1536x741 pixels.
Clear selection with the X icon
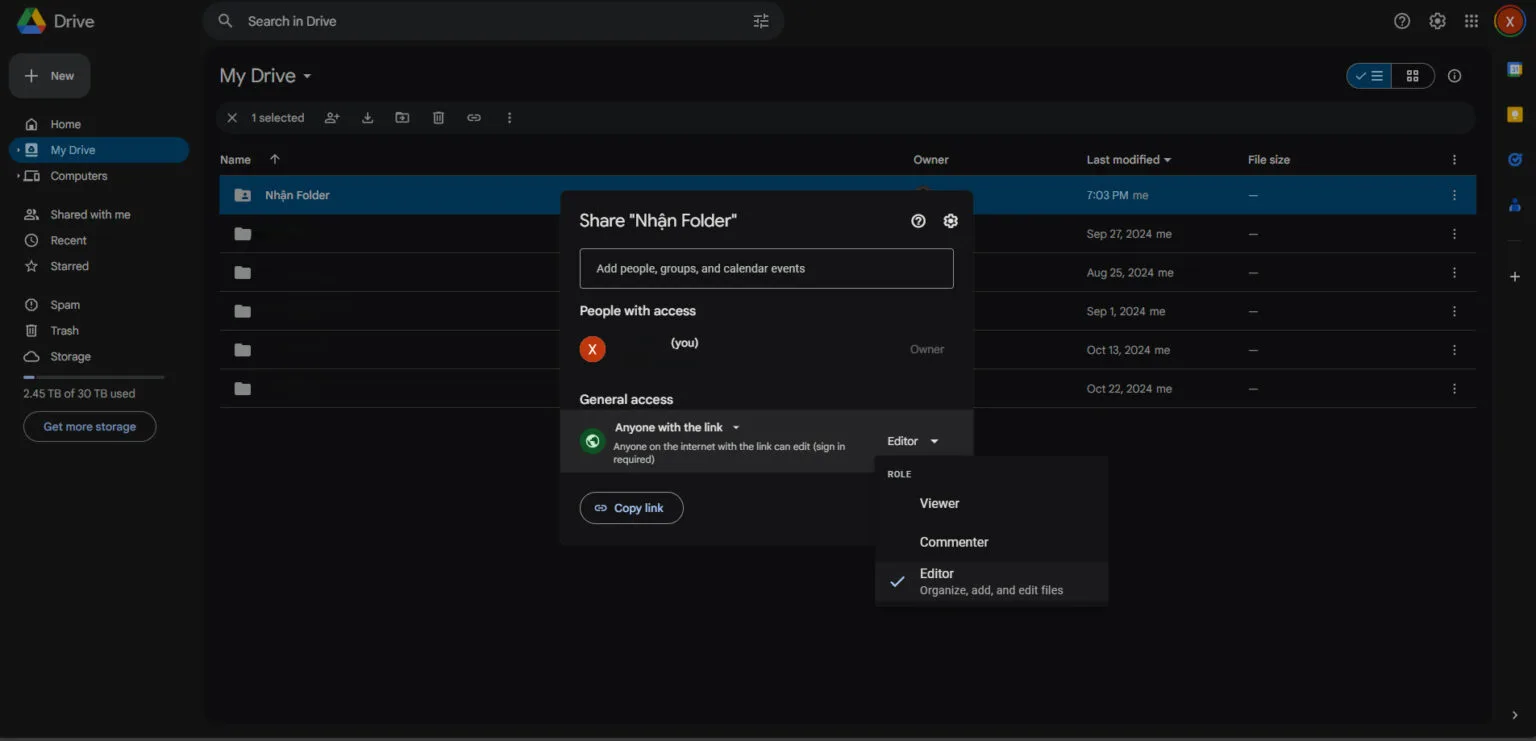(x=232, y=118)
